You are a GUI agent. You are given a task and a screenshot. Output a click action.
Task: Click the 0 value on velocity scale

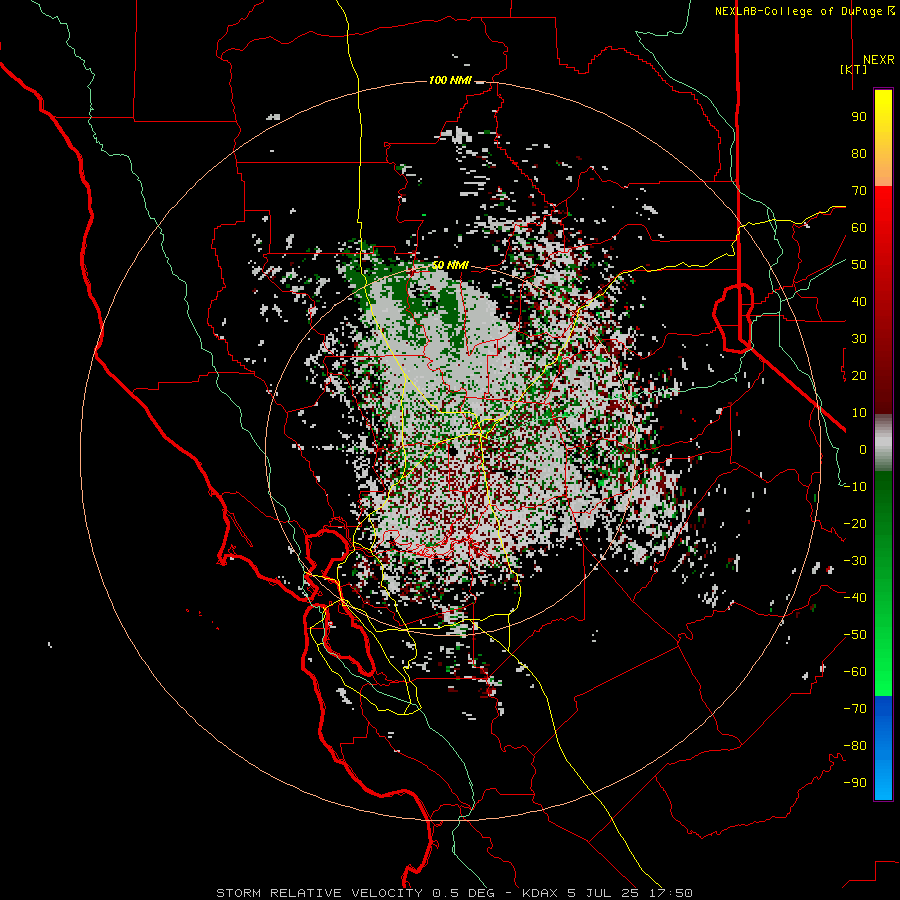pos(863,450)
